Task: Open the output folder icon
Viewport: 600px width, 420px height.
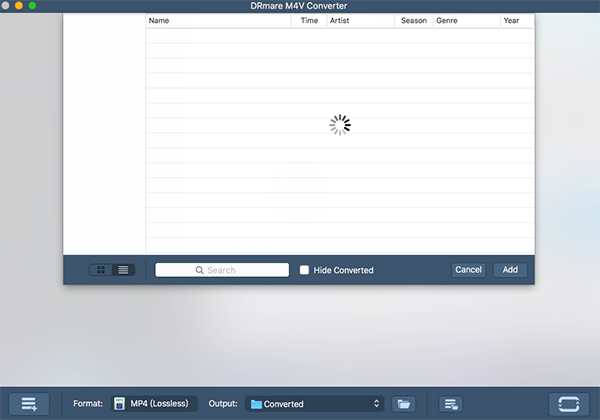Action: (x=404, y=404)
